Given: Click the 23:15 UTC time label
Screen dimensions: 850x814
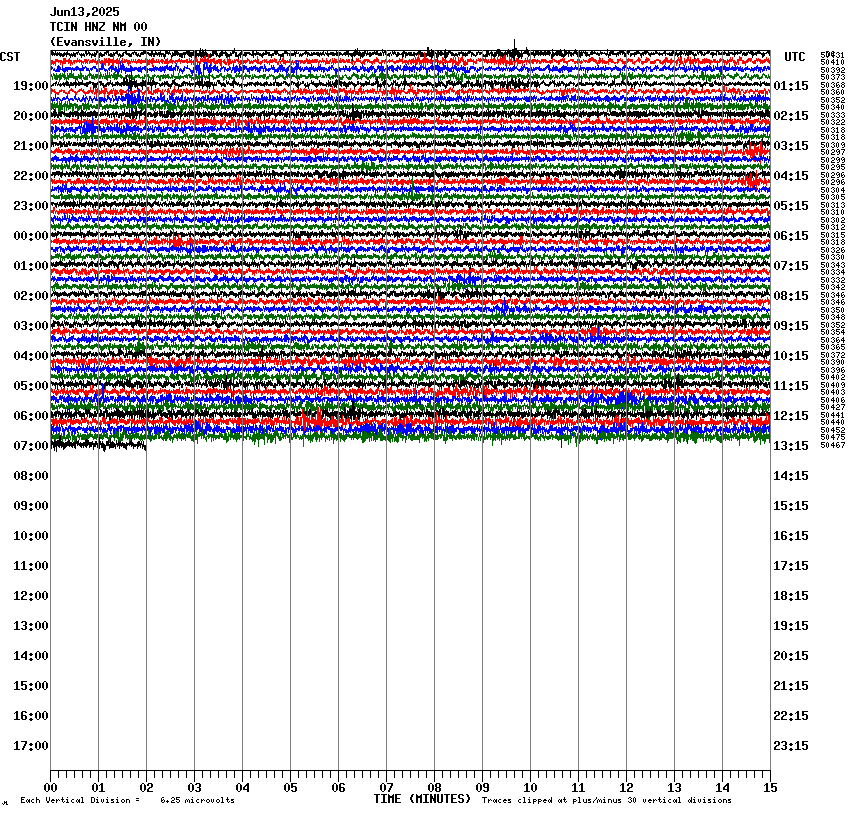Looking at the screenshot, I should pos(791,746).
